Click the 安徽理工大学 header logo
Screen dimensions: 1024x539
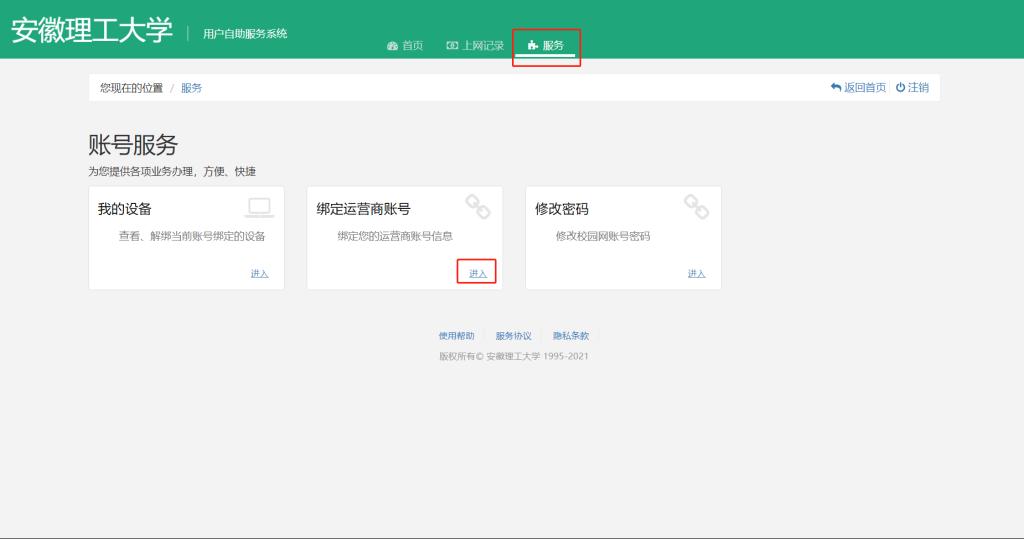point(92,31)
